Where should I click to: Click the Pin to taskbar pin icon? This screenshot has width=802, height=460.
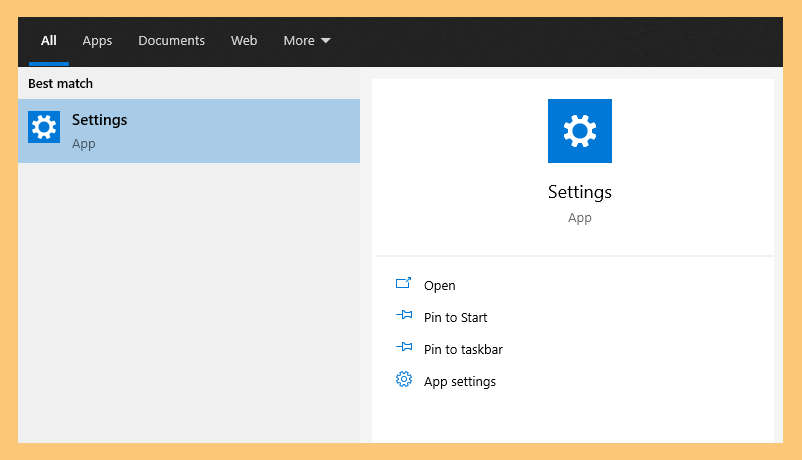click(404, 347)
